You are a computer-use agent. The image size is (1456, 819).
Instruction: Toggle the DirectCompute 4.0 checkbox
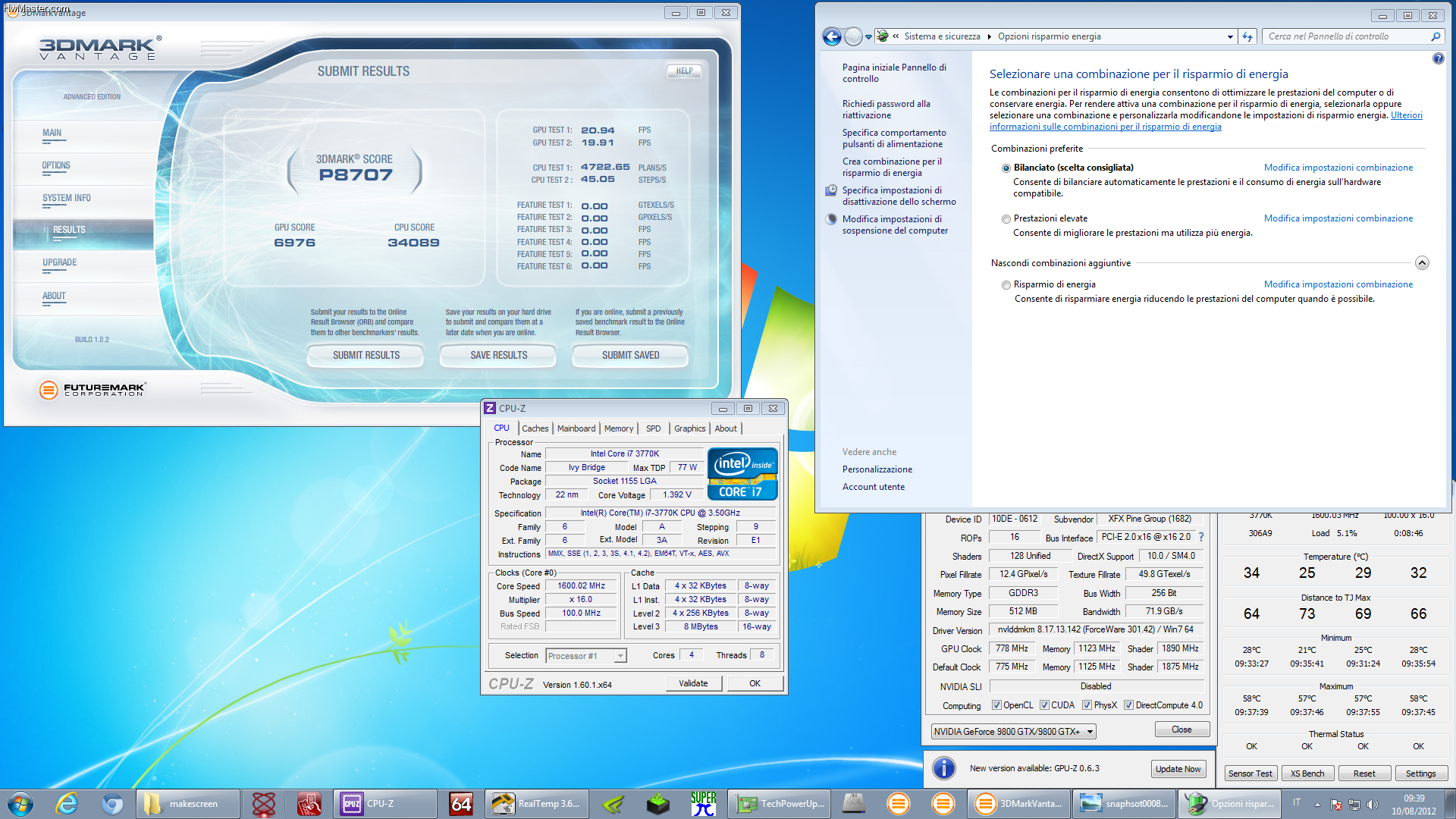pyautogui.click(x=1128, y=705)
